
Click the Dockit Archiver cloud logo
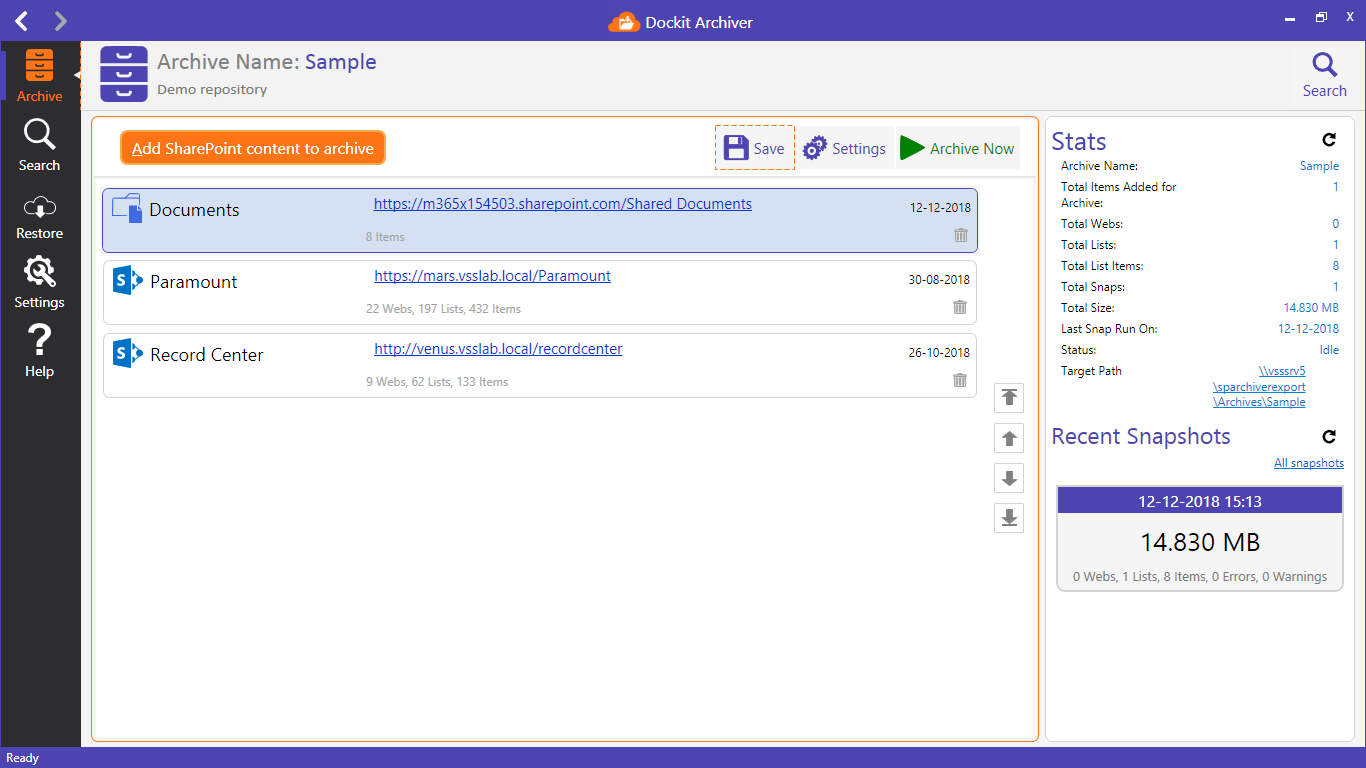pyautogui.click(x=623, y=21)
